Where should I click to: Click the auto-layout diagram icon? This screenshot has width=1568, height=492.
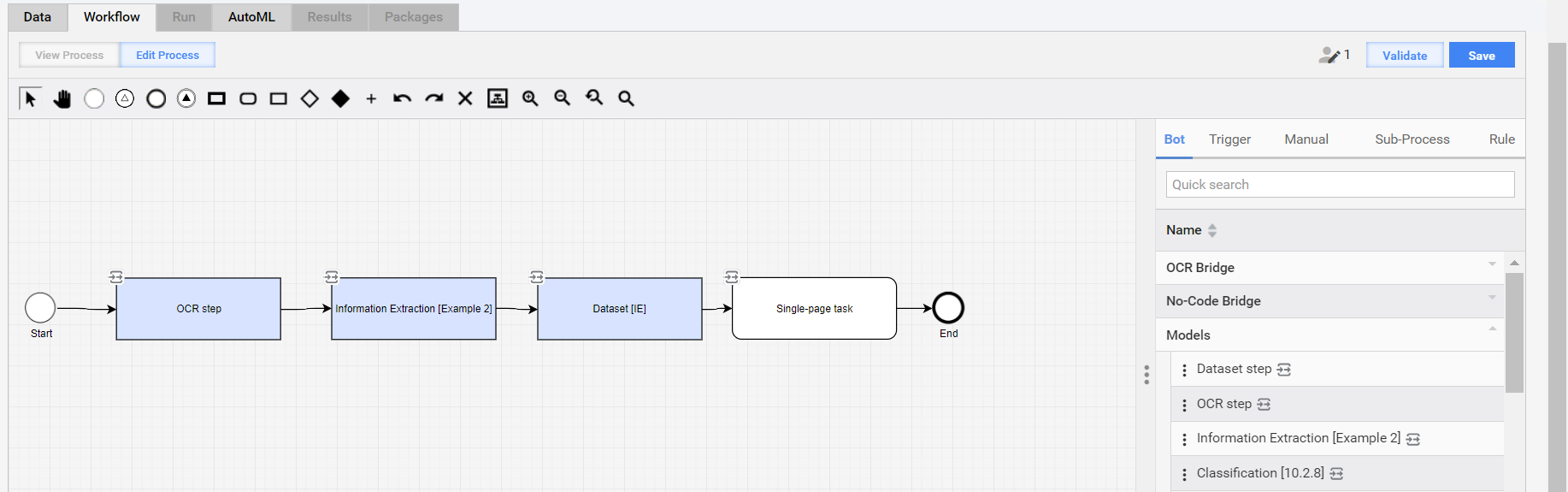498,98
